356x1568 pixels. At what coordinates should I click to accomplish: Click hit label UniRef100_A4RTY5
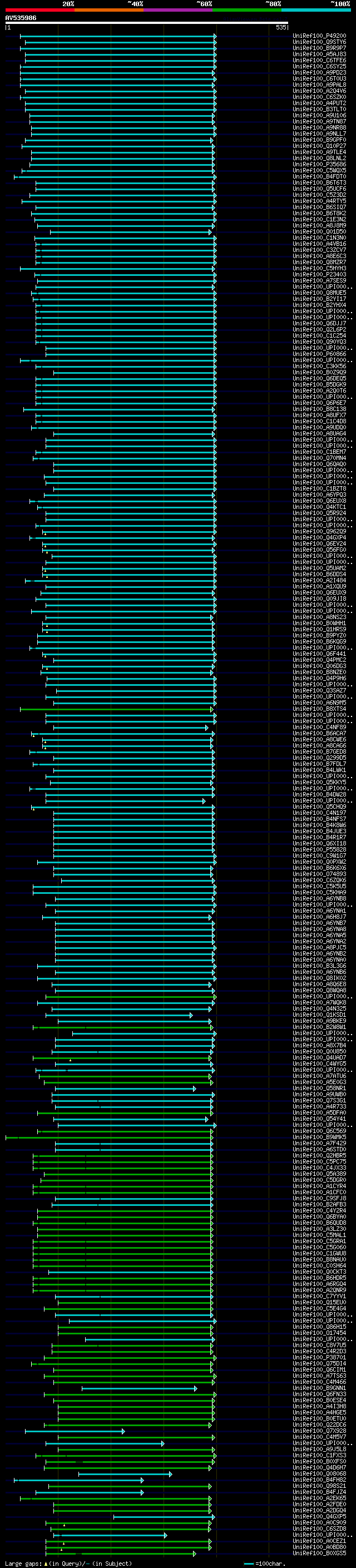point(319,201)
